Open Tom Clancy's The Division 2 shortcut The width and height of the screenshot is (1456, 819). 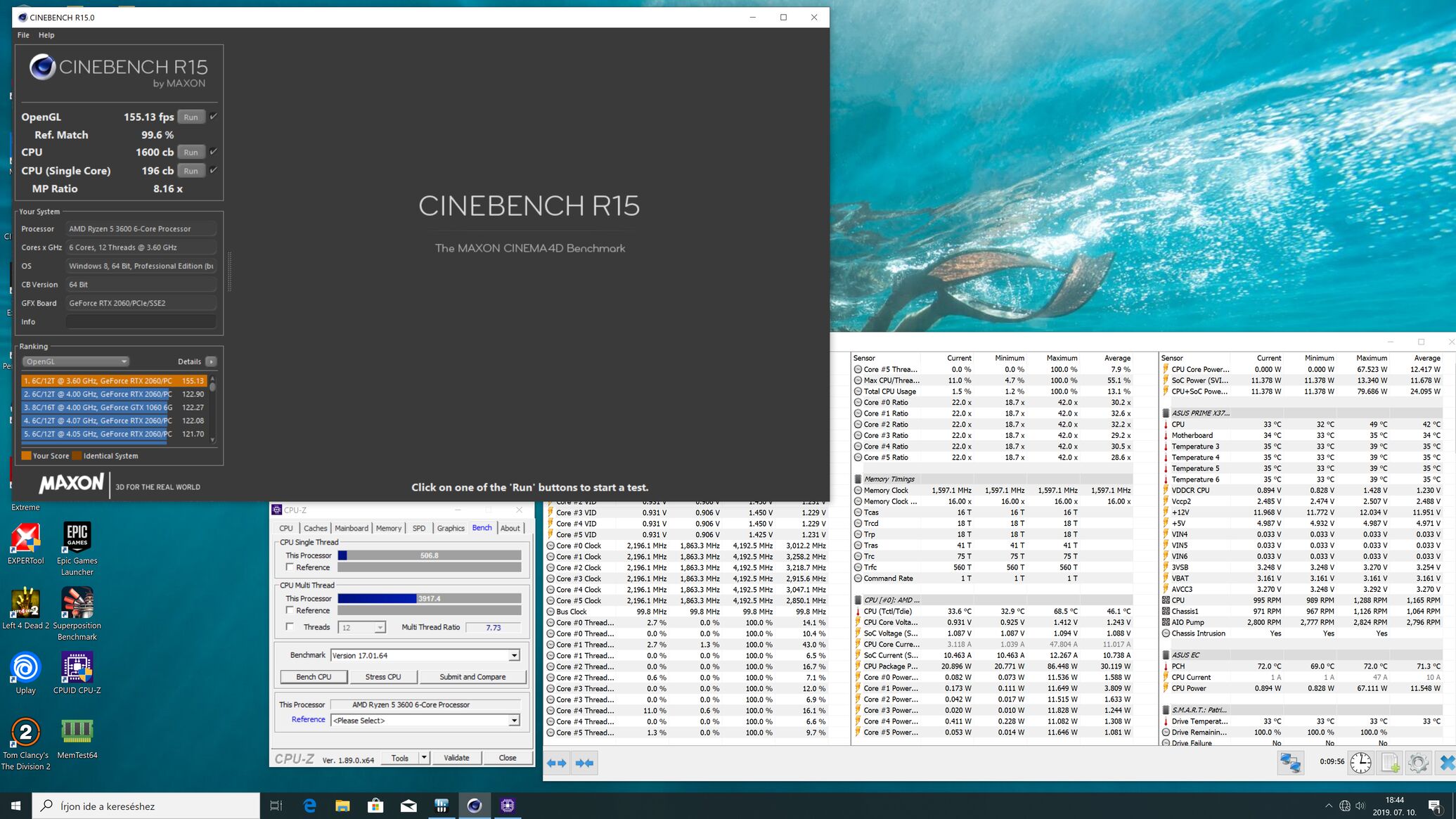(25, 744)
